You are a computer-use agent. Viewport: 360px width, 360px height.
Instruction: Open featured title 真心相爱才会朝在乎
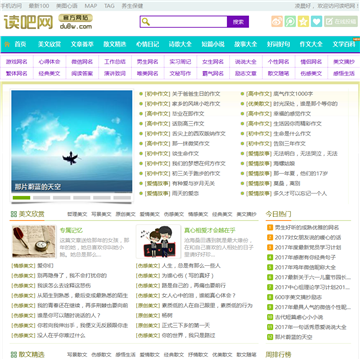210,230
